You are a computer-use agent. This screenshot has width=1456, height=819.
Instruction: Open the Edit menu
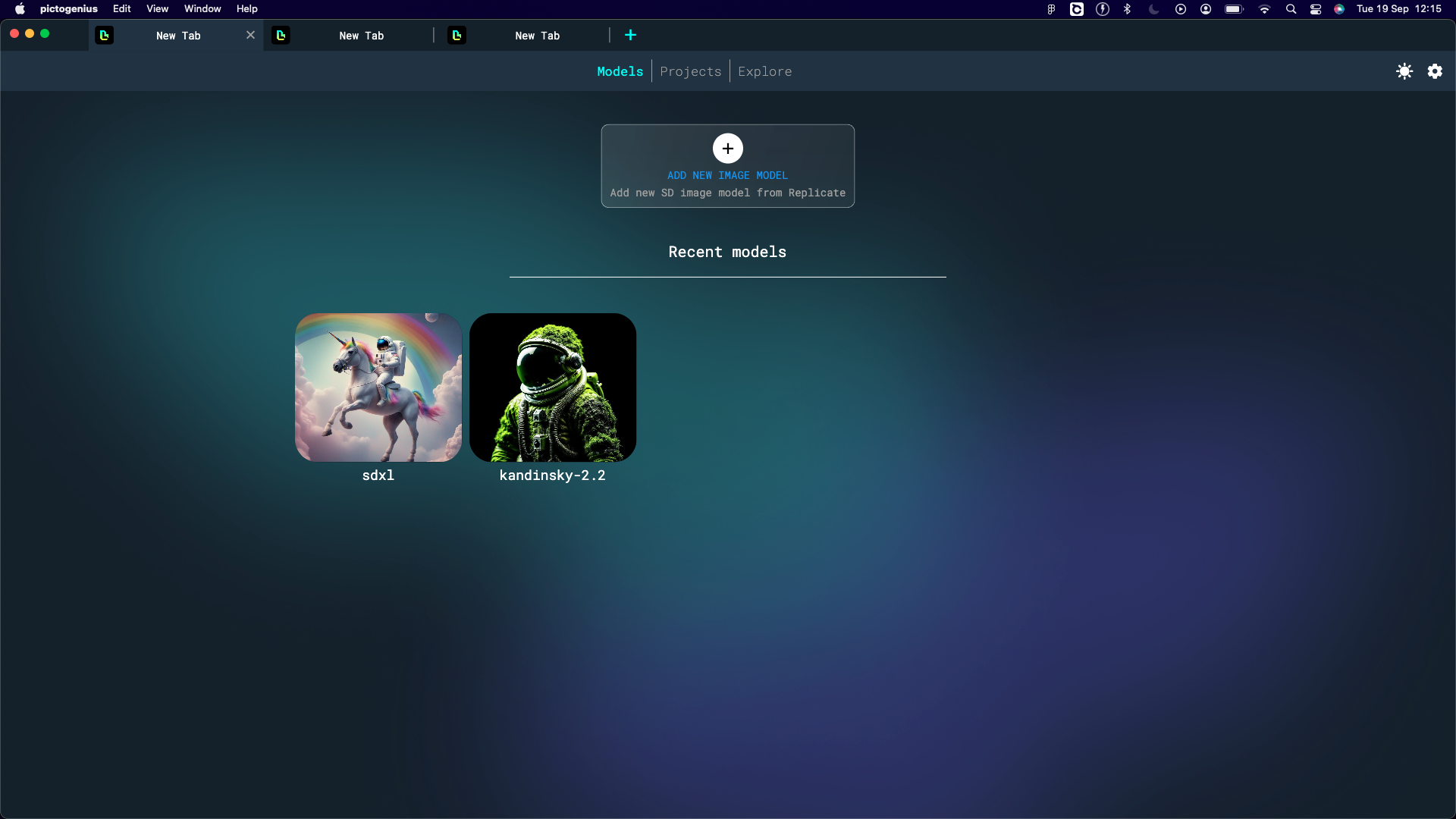tap(122, 9)
